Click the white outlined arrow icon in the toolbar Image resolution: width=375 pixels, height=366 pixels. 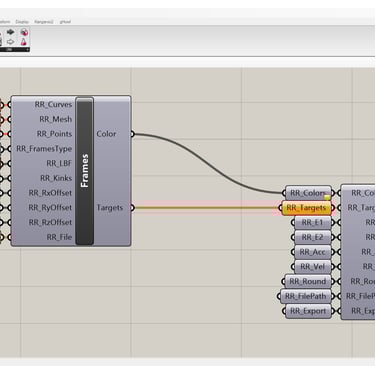(x=10, y=42)
